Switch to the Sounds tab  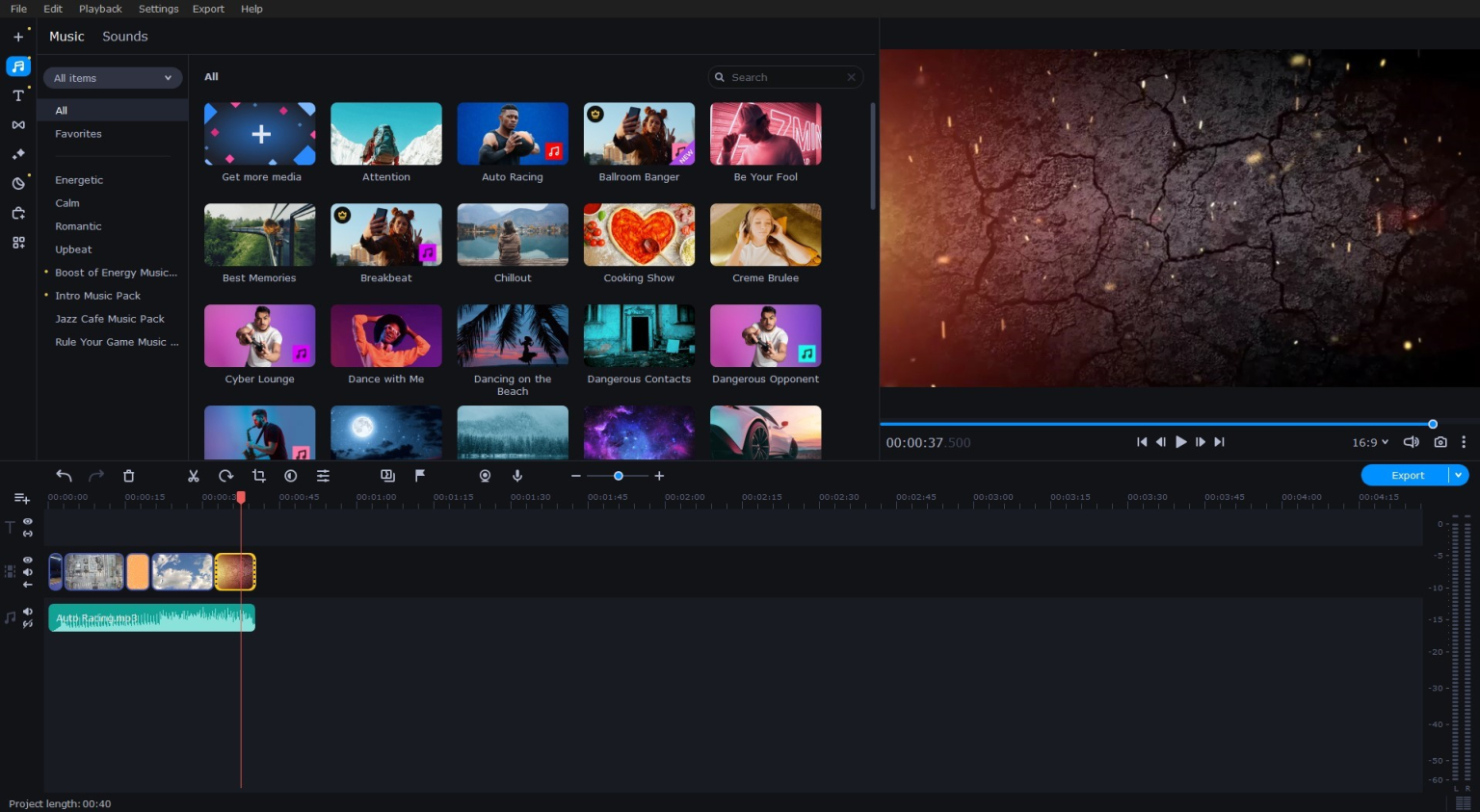click(x=124, y=37)
